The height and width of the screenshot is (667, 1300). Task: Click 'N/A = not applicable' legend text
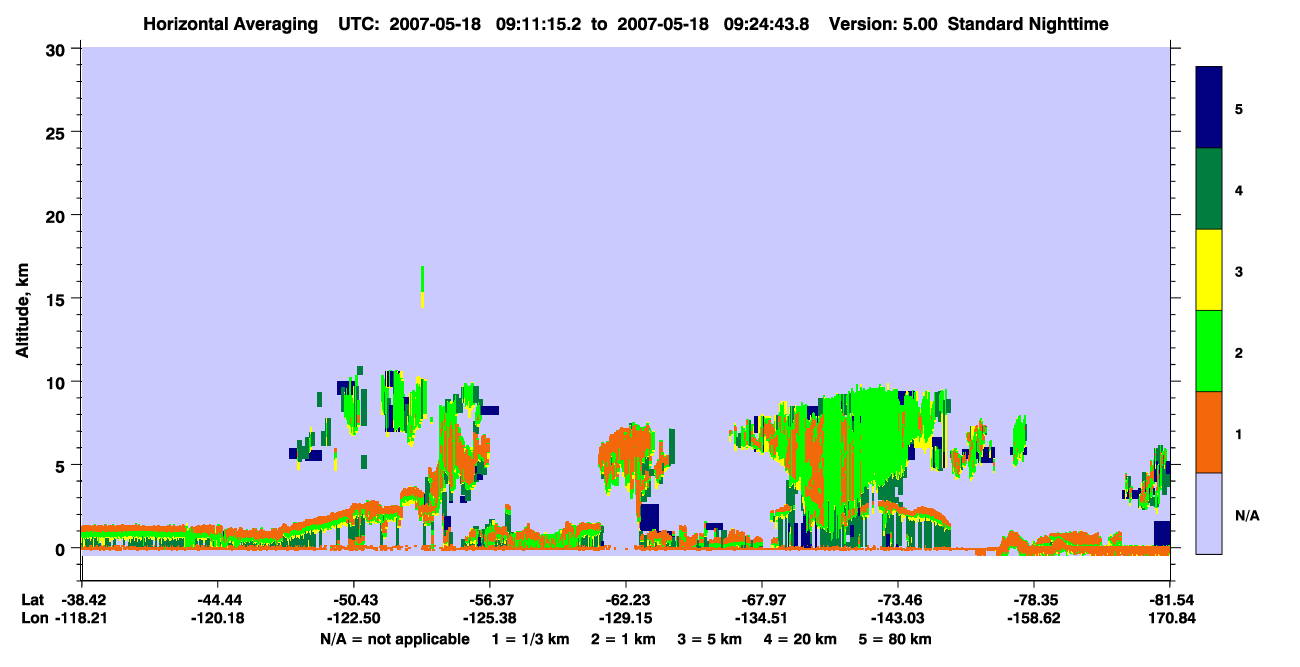coord(394,639)
